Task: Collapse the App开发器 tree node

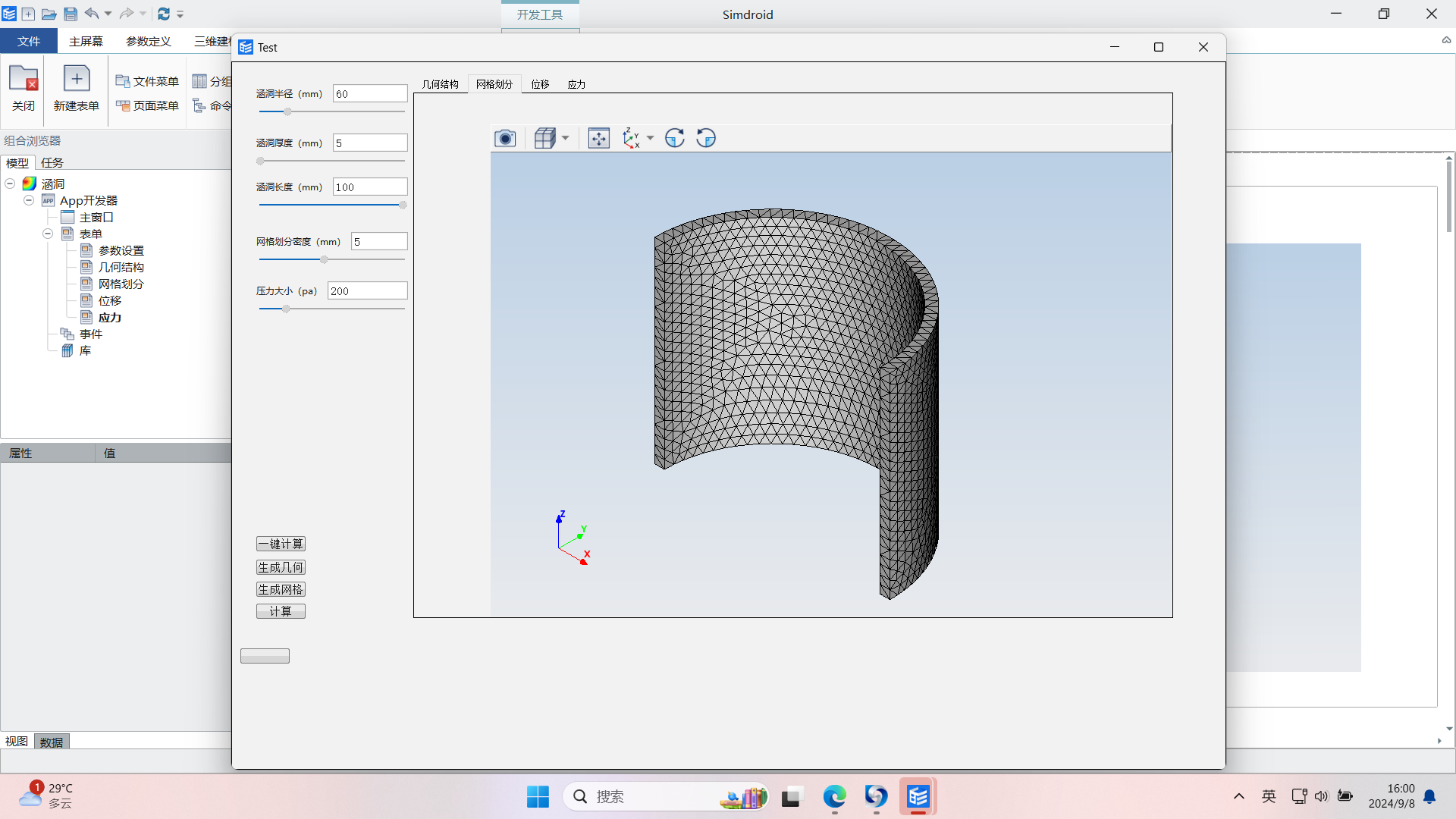Action: [29, 200]
